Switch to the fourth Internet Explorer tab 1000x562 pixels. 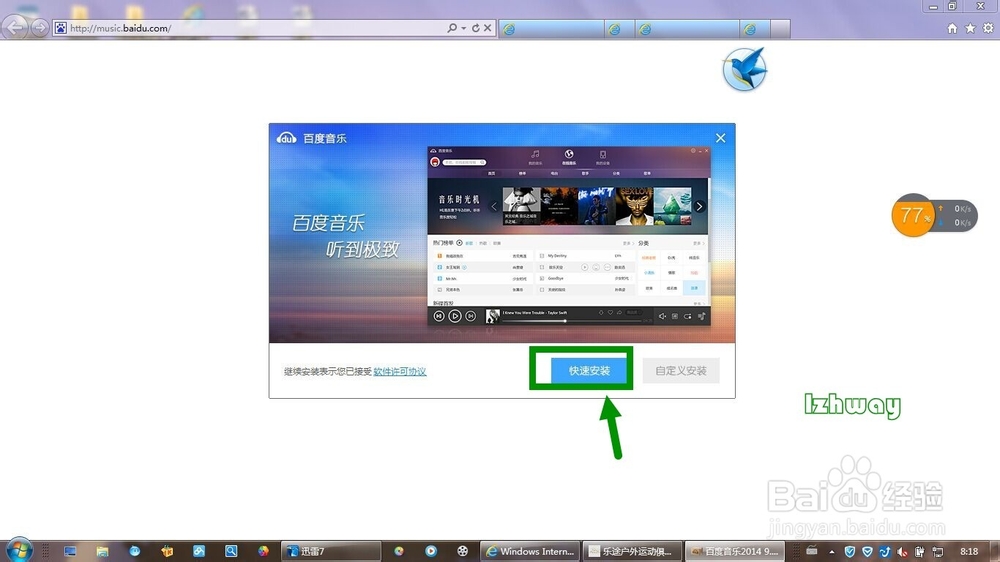coord(755,29)
